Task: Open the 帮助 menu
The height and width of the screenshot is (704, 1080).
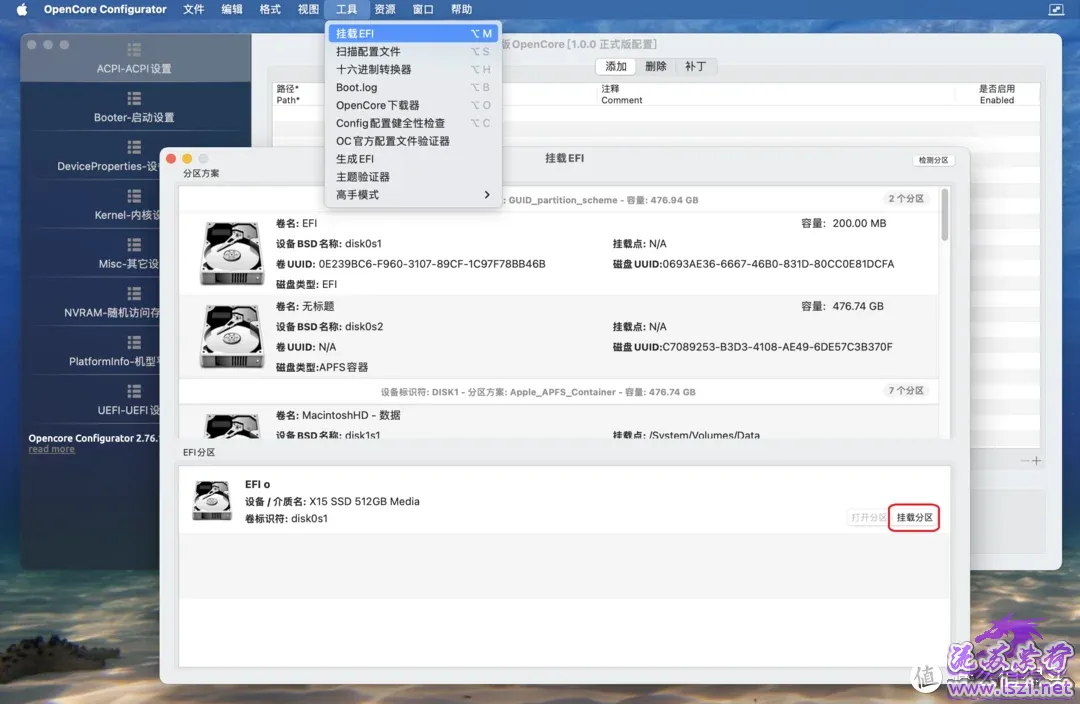Action: tap(461, 9)
